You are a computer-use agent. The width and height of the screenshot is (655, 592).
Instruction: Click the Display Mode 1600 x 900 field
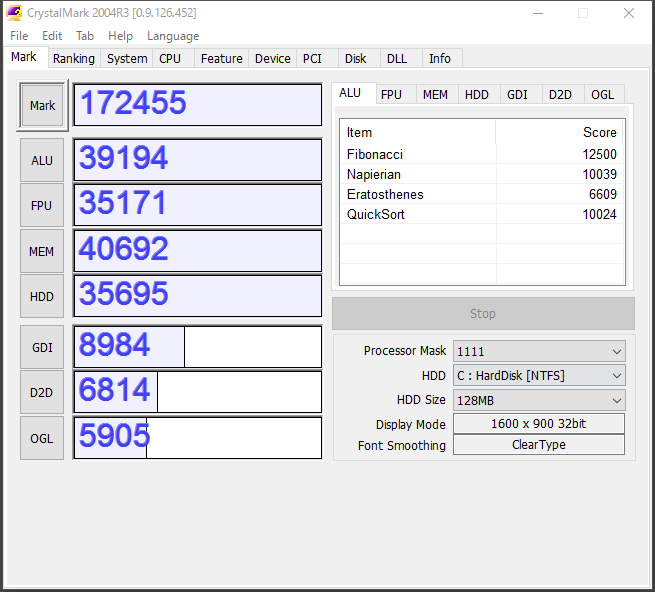click(539, 424)
